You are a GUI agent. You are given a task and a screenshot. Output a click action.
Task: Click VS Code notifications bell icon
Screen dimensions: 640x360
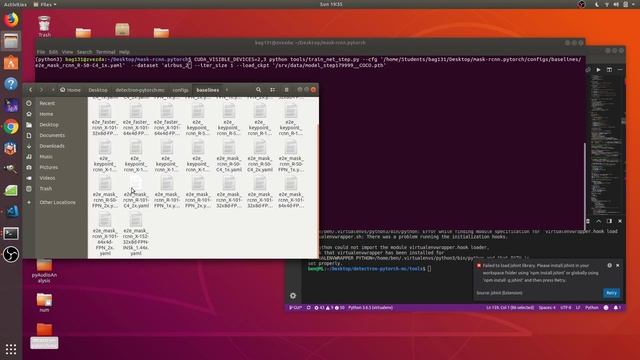click(x=617, y=308)
